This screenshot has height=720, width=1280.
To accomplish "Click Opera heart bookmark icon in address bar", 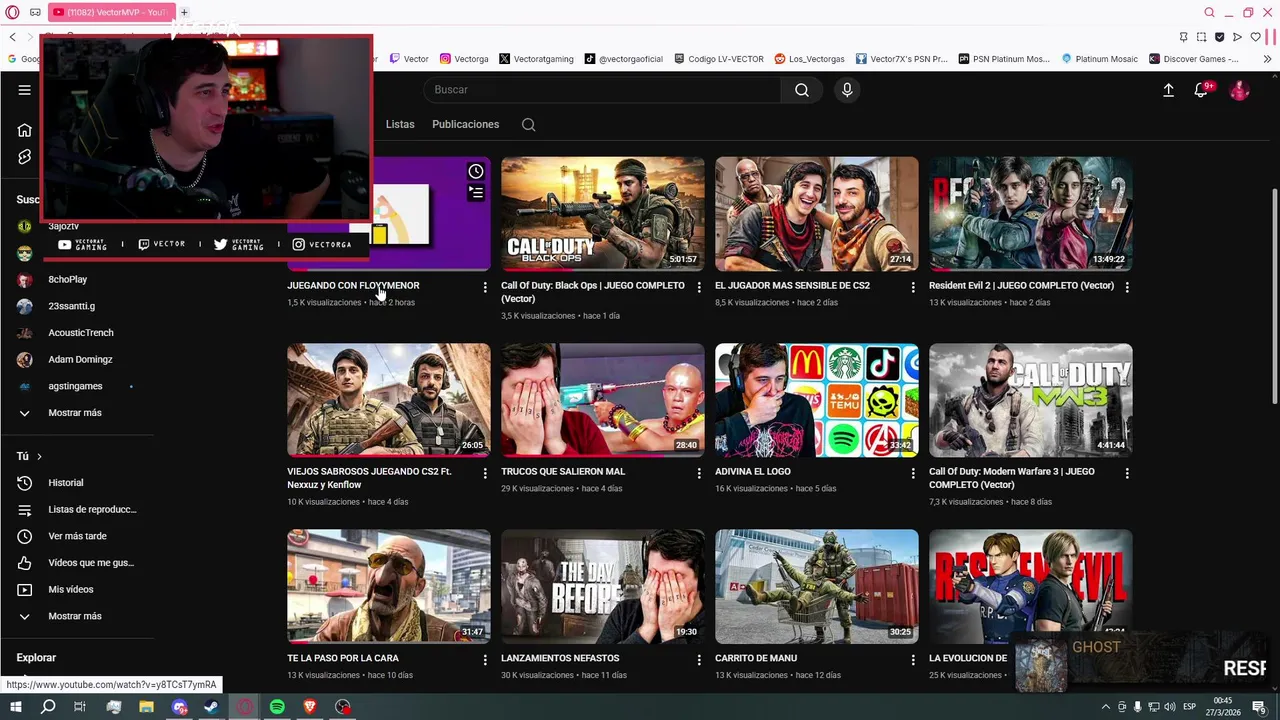I will pos(1255,37).
